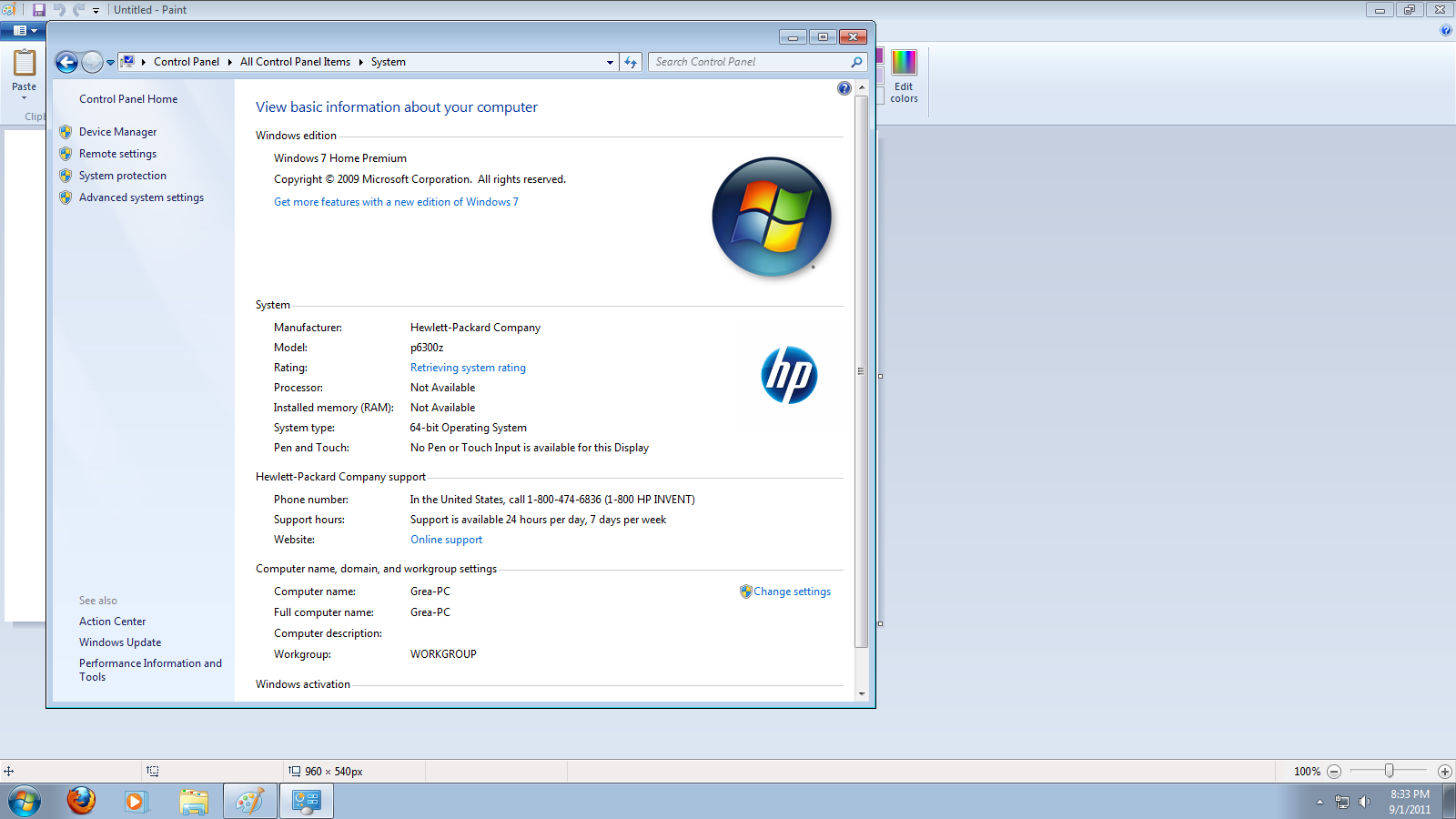This screenshot has height=819, width=1456.
Task: Click Get more features with a new edition link
Action: tap(396, 202)
